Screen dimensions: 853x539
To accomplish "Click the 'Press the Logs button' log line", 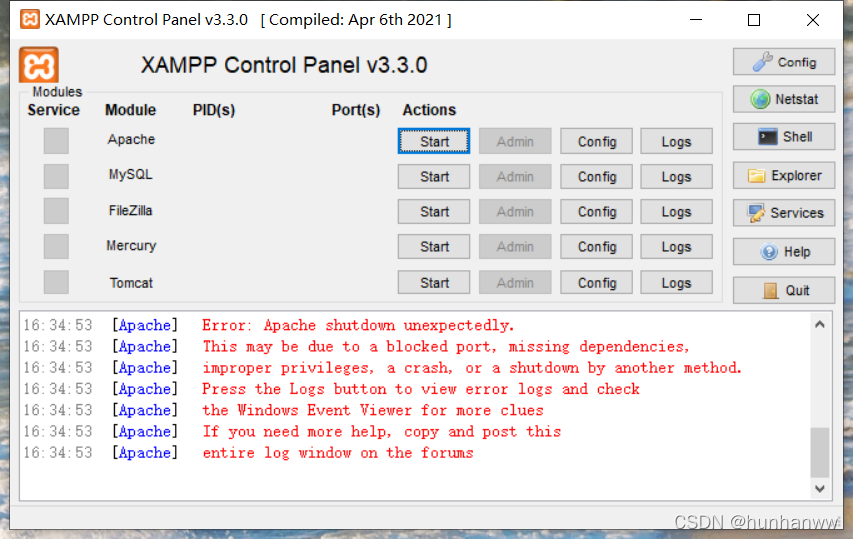I will (421, 389).
